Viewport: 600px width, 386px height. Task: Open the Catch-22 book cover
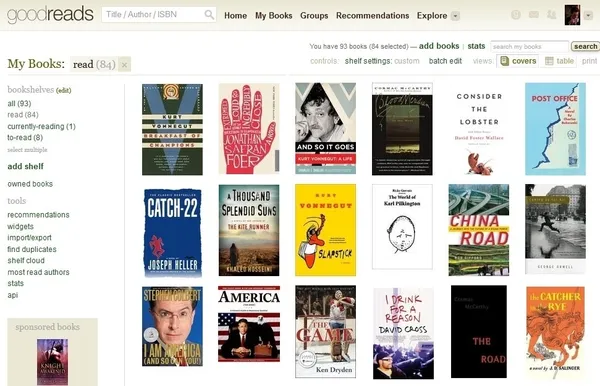[172, 232]
